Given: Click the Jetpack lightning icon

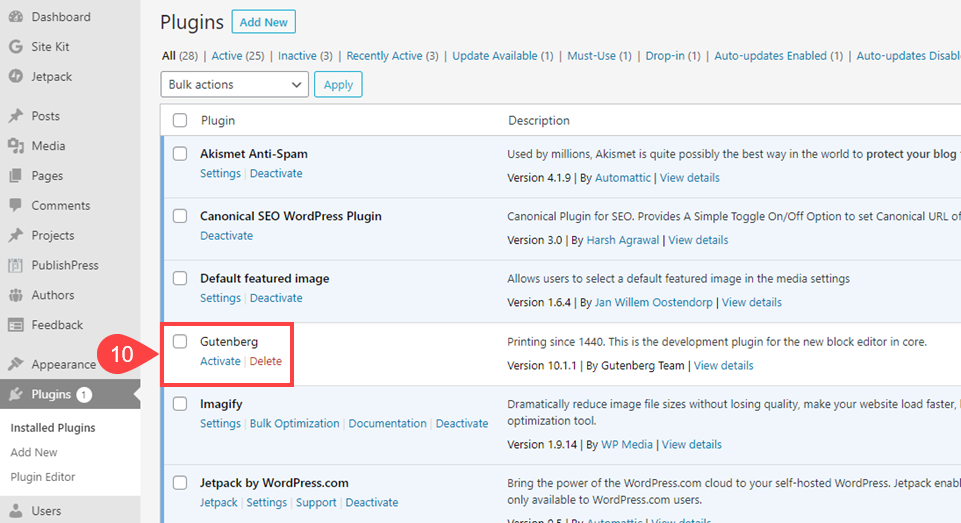Looking at the screenshot, I should [x=15, y=77].
